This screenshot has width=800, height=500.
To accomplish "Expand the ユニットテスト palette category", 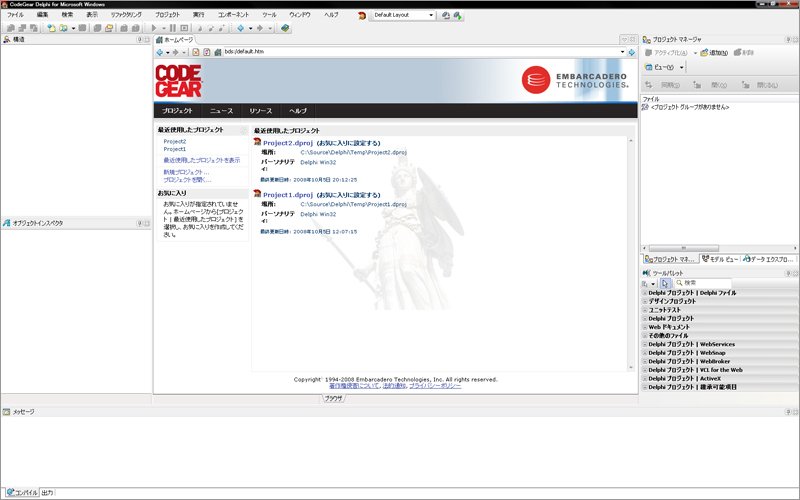I will pos(645,310).
